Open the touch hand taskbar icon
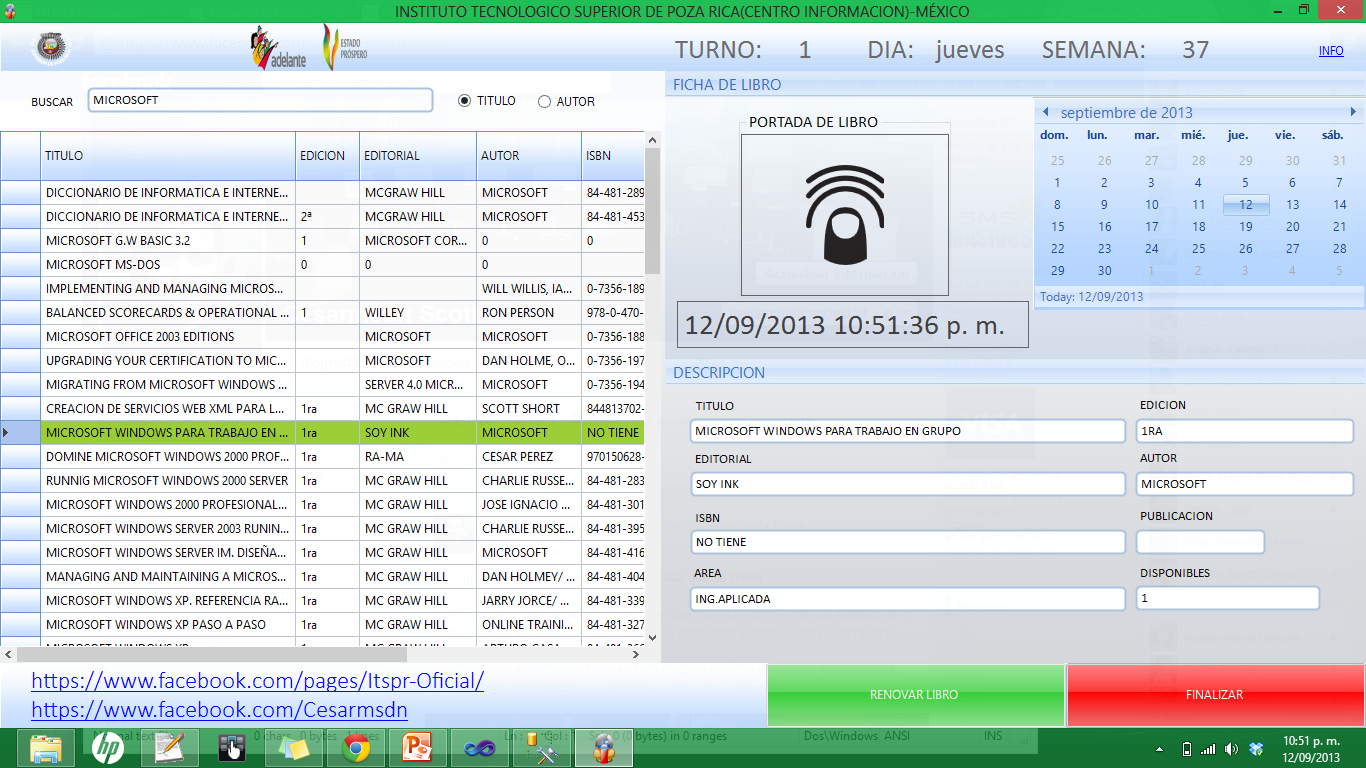The width and height of the screenshot is (1366, 768). click(232, 748)
